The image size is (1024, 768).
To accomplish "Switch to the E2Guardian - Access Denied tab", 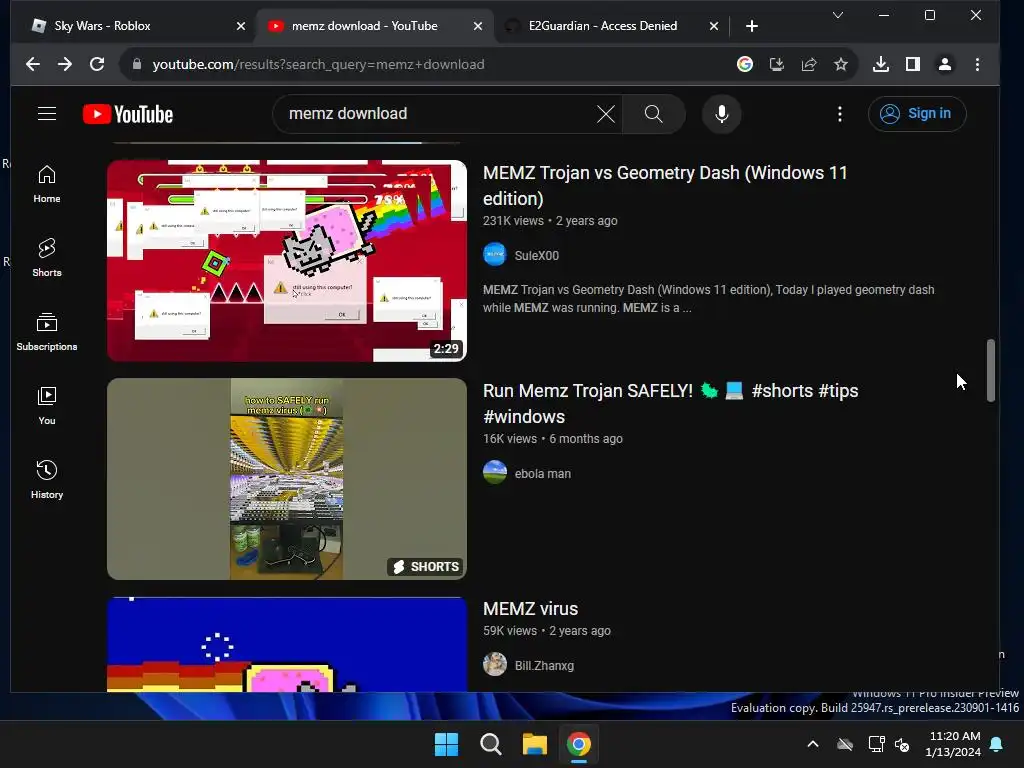I will point(611,26).
